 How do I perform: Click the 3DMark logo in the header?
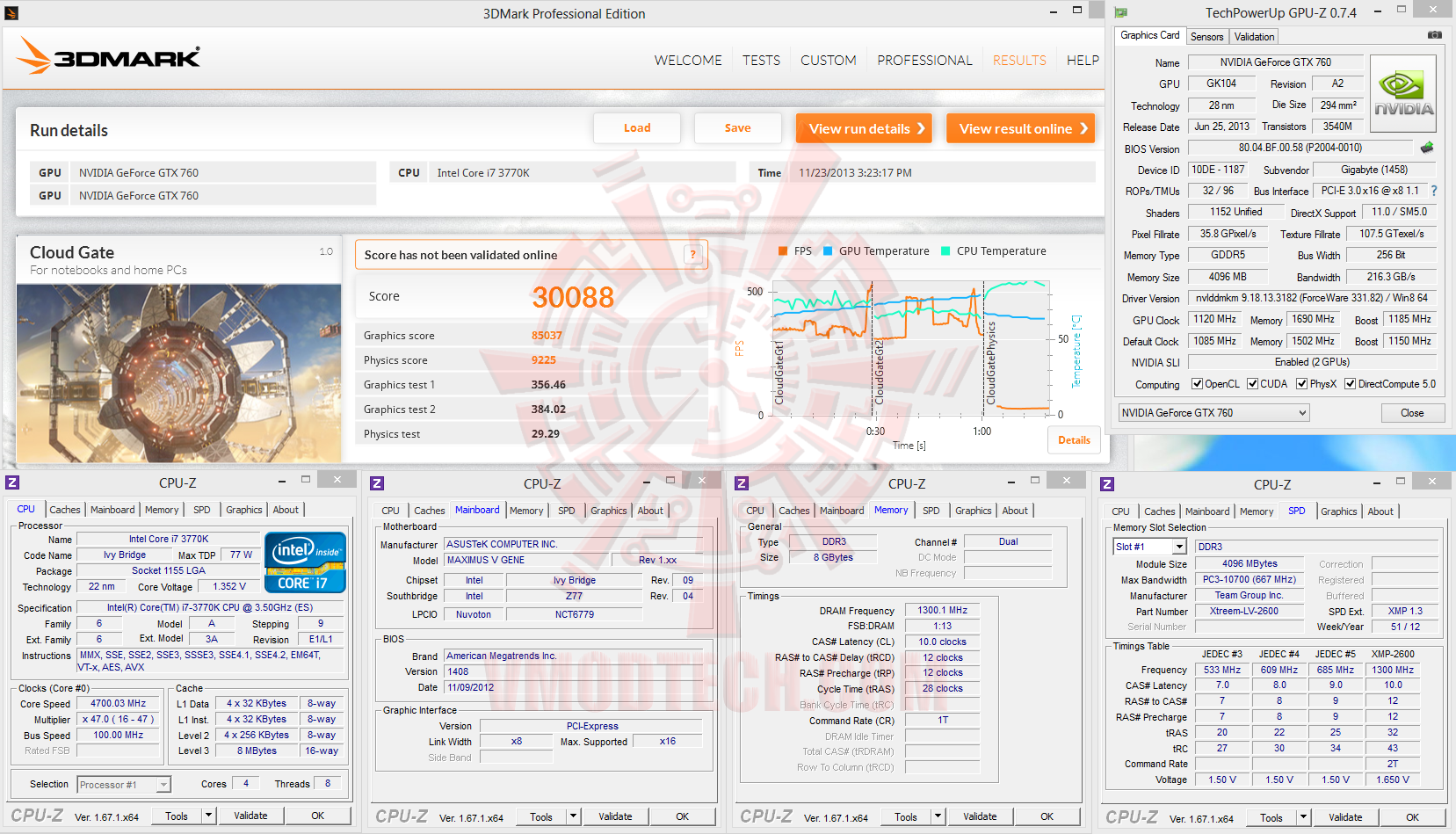coord(108,57)
